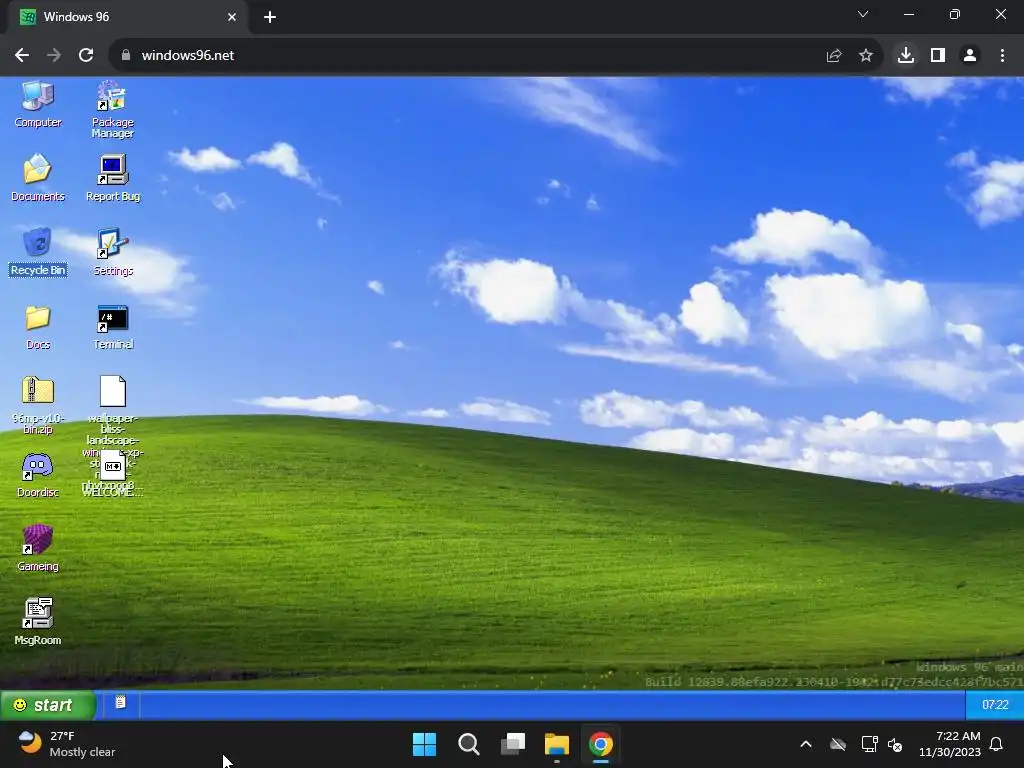Screen dimensions: 1024x768
Task: Open File Explorer from taskbar
Action: (x=557, y=744)
